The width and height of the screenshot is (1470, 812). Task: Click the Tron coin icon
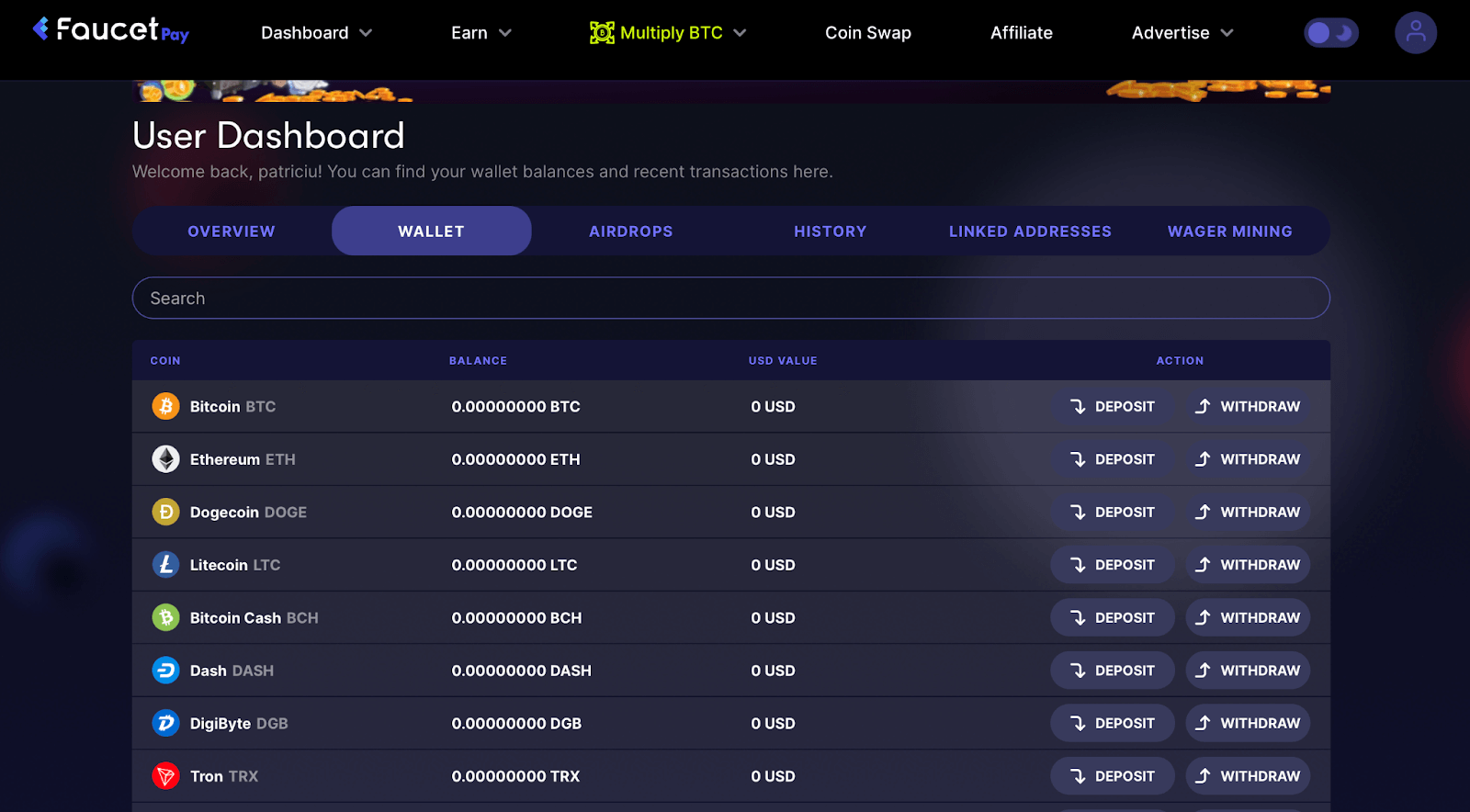(x=165, y=776)
